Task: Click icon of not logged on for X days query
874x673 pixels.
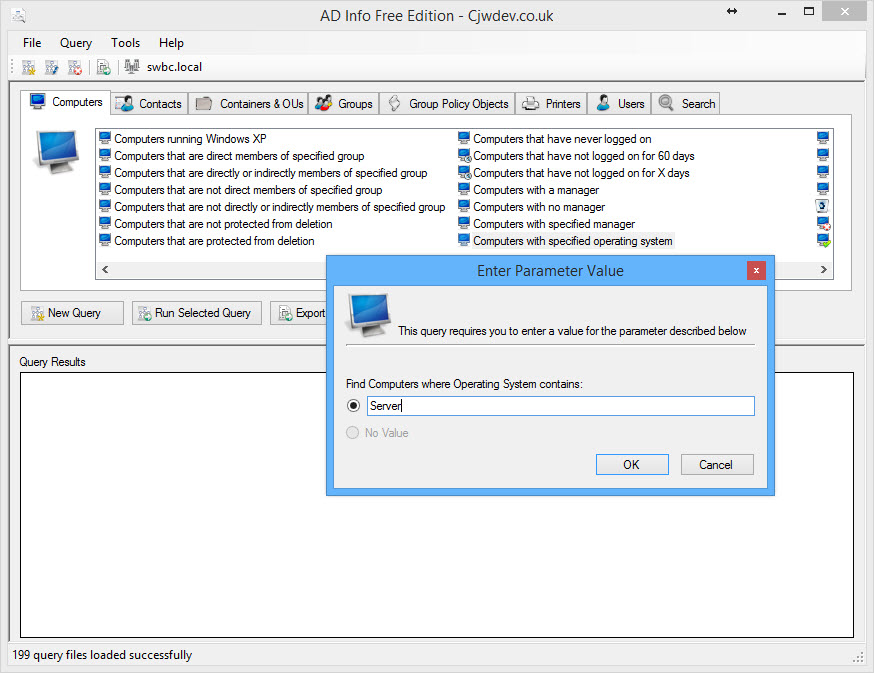Action: point(464,173)
